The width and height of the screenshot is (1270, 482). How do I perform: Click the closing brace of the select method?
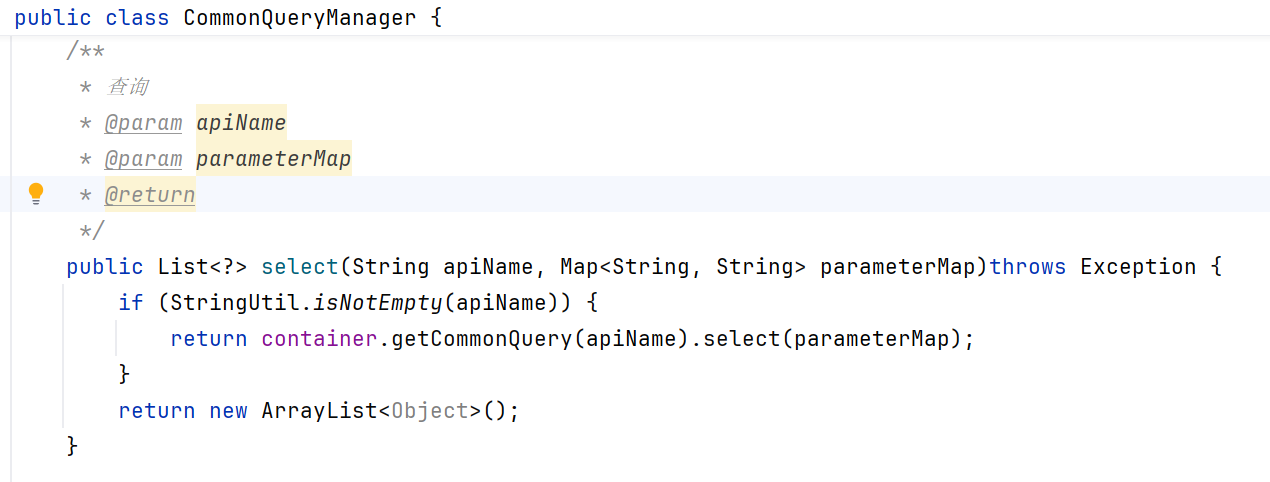[x=72, y=446]
